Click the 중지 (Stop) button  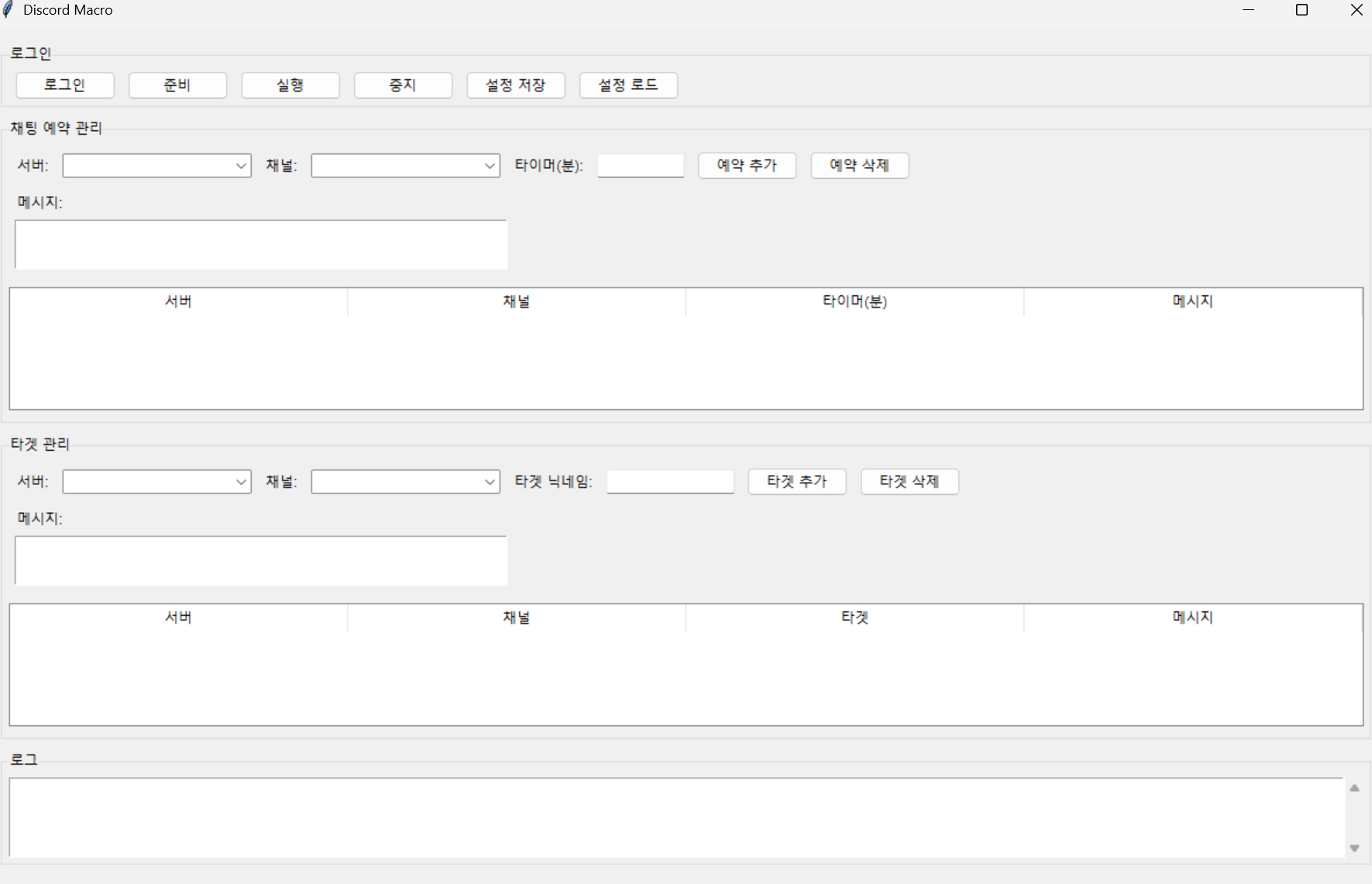pyautogui.click(x=403, y=85)
